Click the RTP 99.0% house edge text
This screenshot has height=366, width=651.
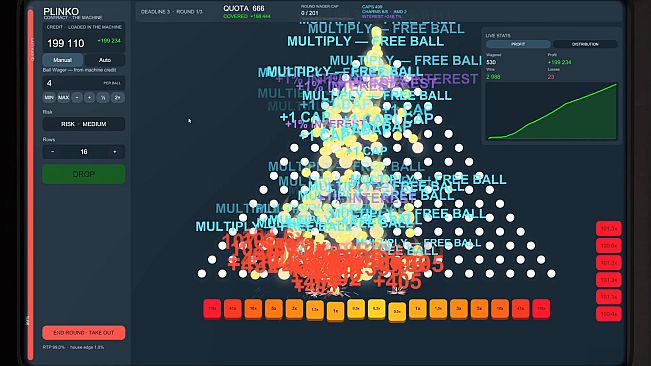click(73, 347)
